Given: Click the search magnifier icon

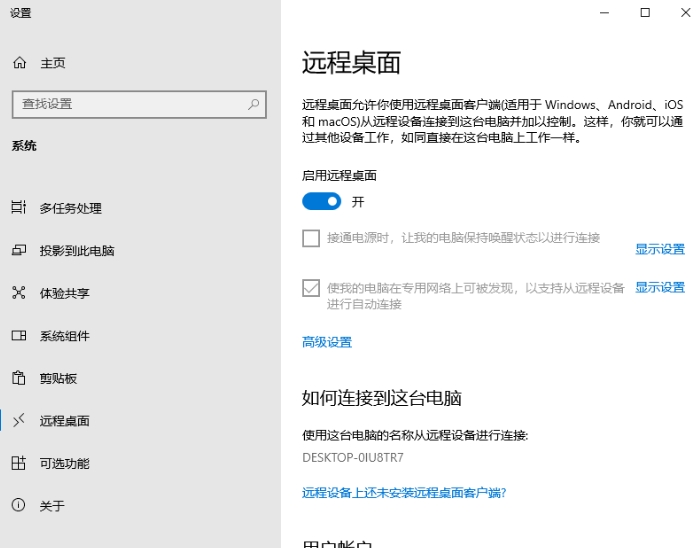Looking at the screenshot, I should 254,104.
